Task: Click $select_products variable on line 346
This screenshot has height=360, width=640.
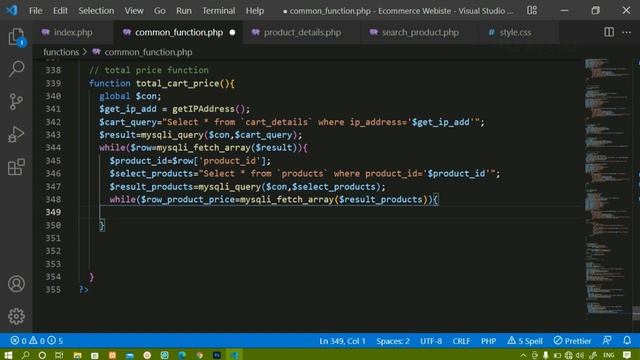Action: [x=151, y=173]
